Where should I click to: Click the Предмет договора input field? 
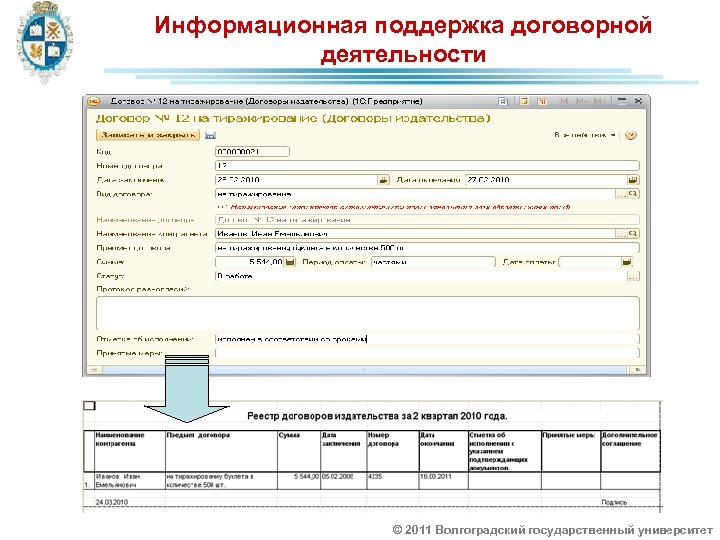point(427,248)
